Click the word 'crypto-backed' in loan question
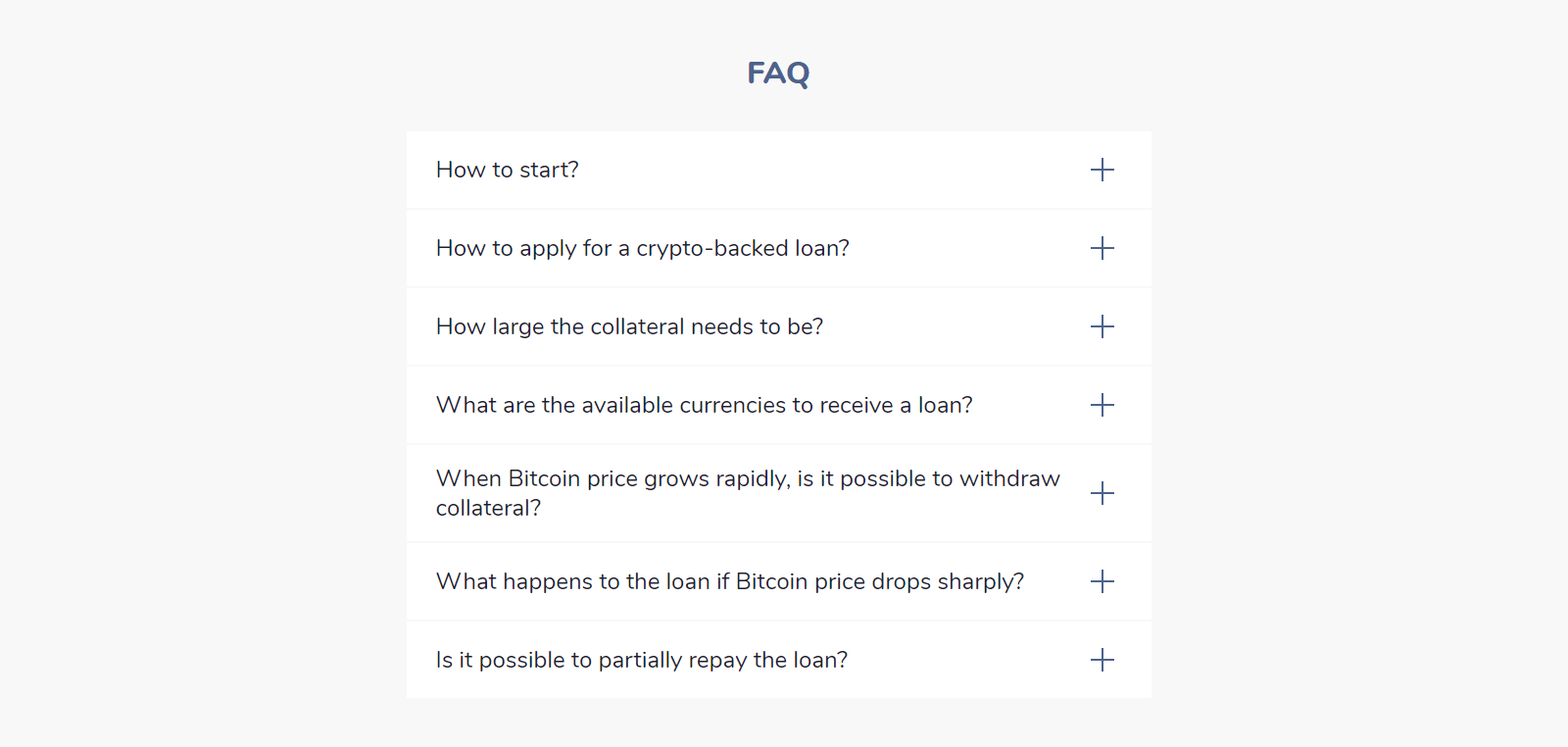Viewport: 1568px width, 747px height. pos(712,249)
